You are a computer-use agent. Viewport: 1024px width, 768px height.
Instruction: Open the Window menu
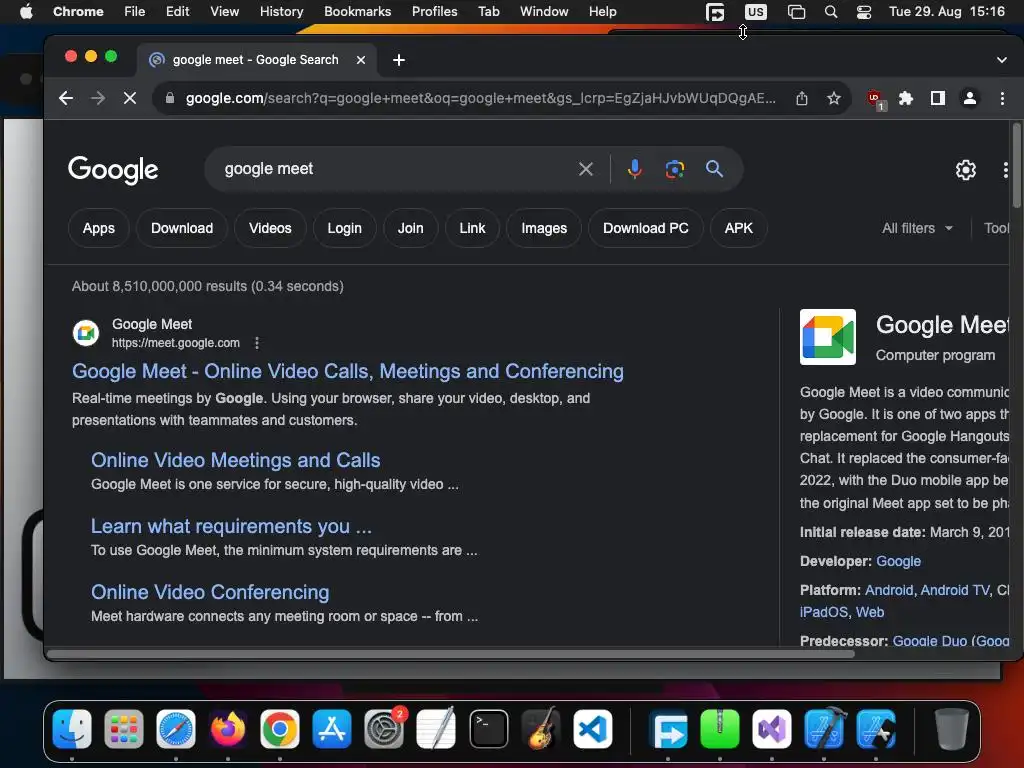pyautogui.click(x=544, y=12)
